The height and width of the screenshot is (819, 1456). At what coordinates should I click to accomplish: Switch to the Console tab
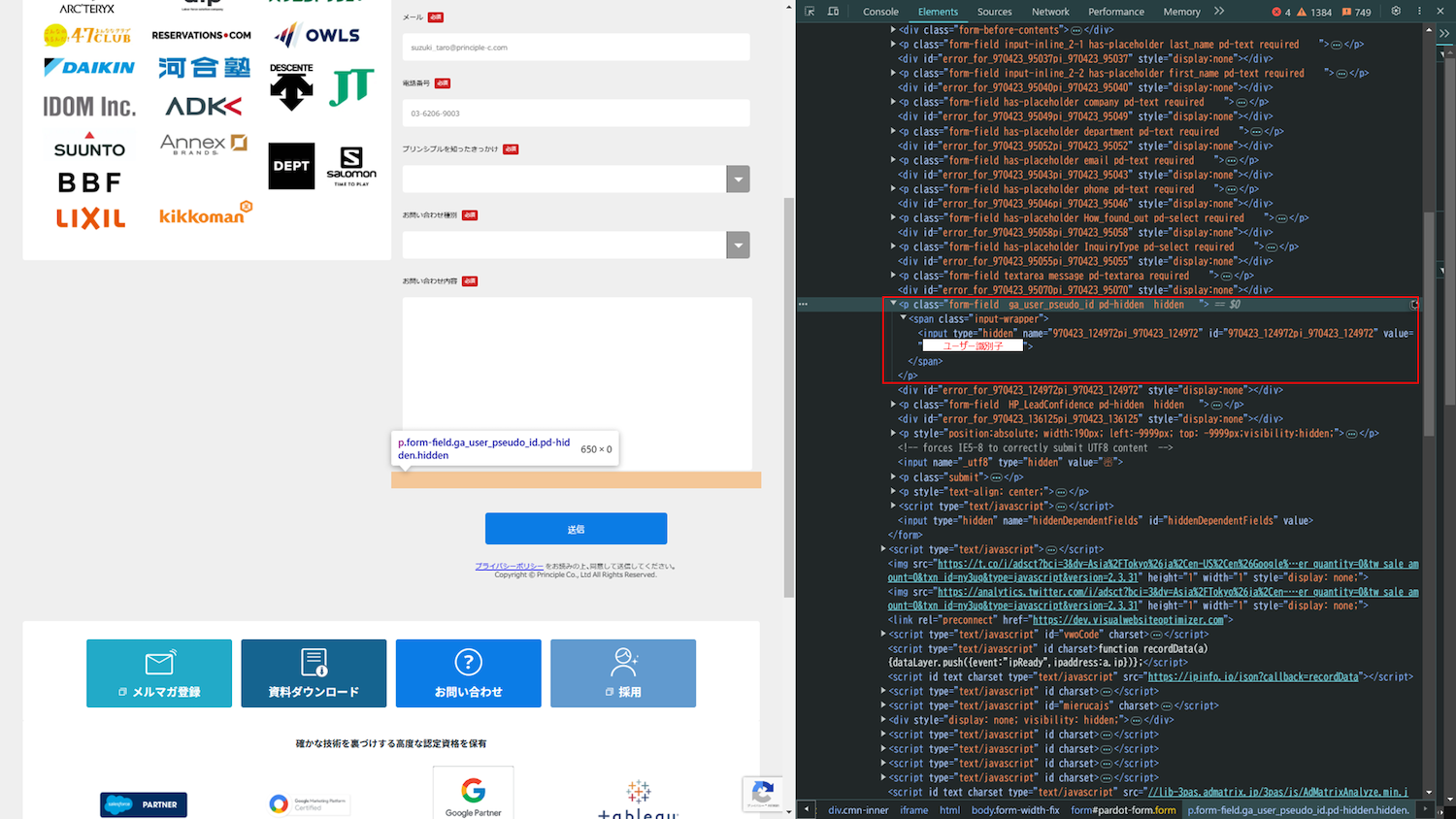880,12
